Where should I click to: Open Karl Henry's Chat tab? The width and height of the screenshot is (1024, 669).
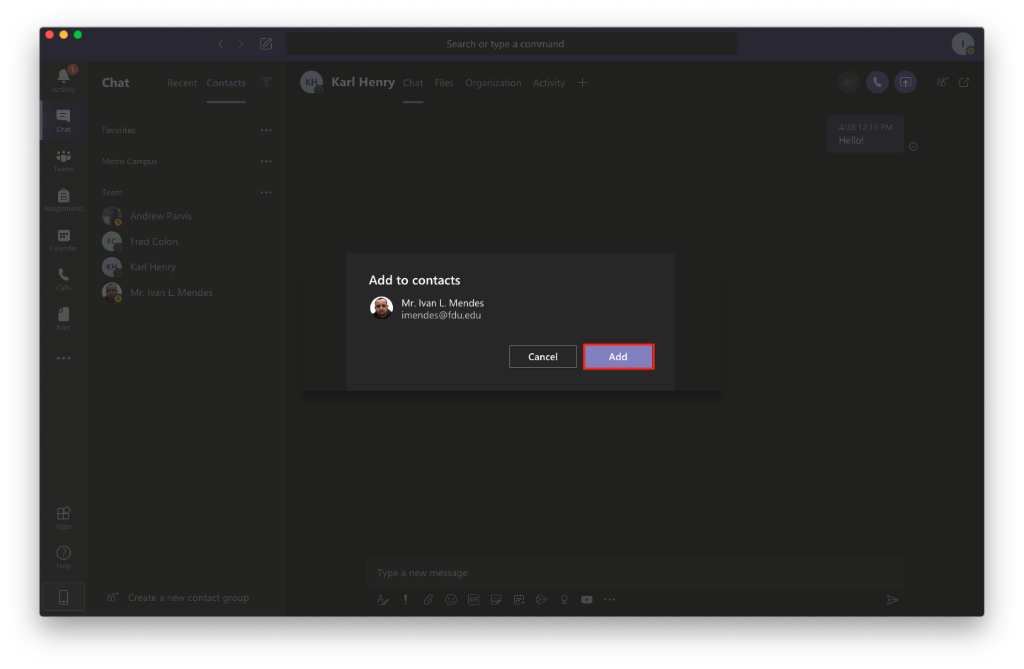pyautogui.click(x=413, y=83)
